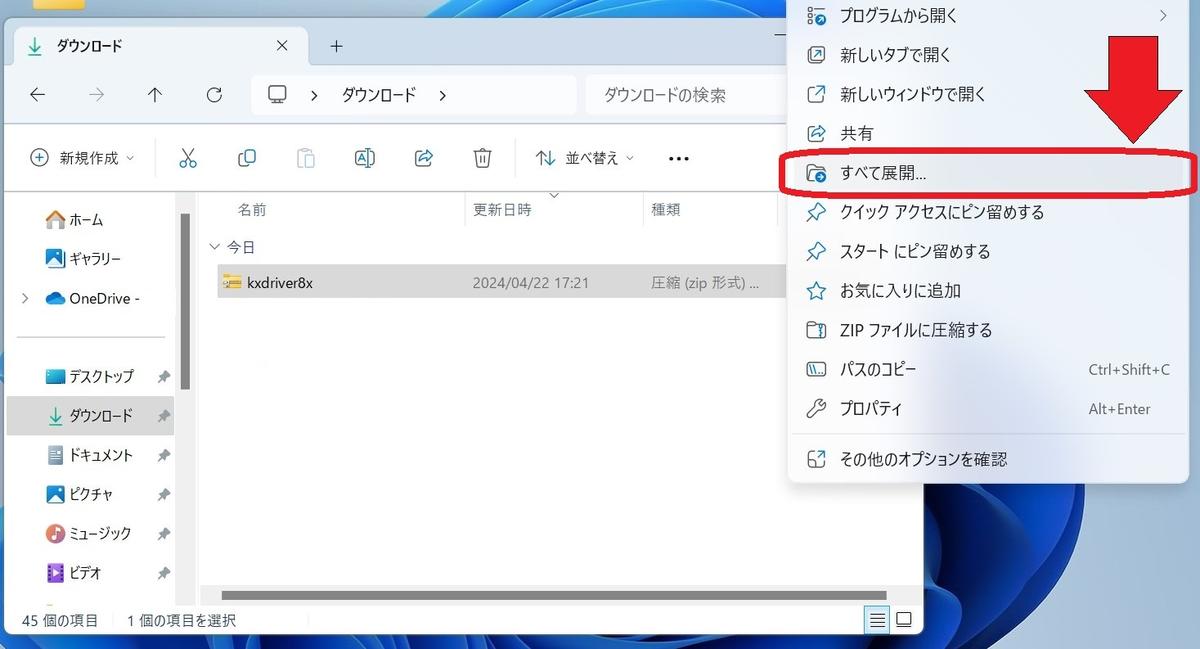
Task: Click the kxdriver8x zip file icon
Action: coord(232,283)
